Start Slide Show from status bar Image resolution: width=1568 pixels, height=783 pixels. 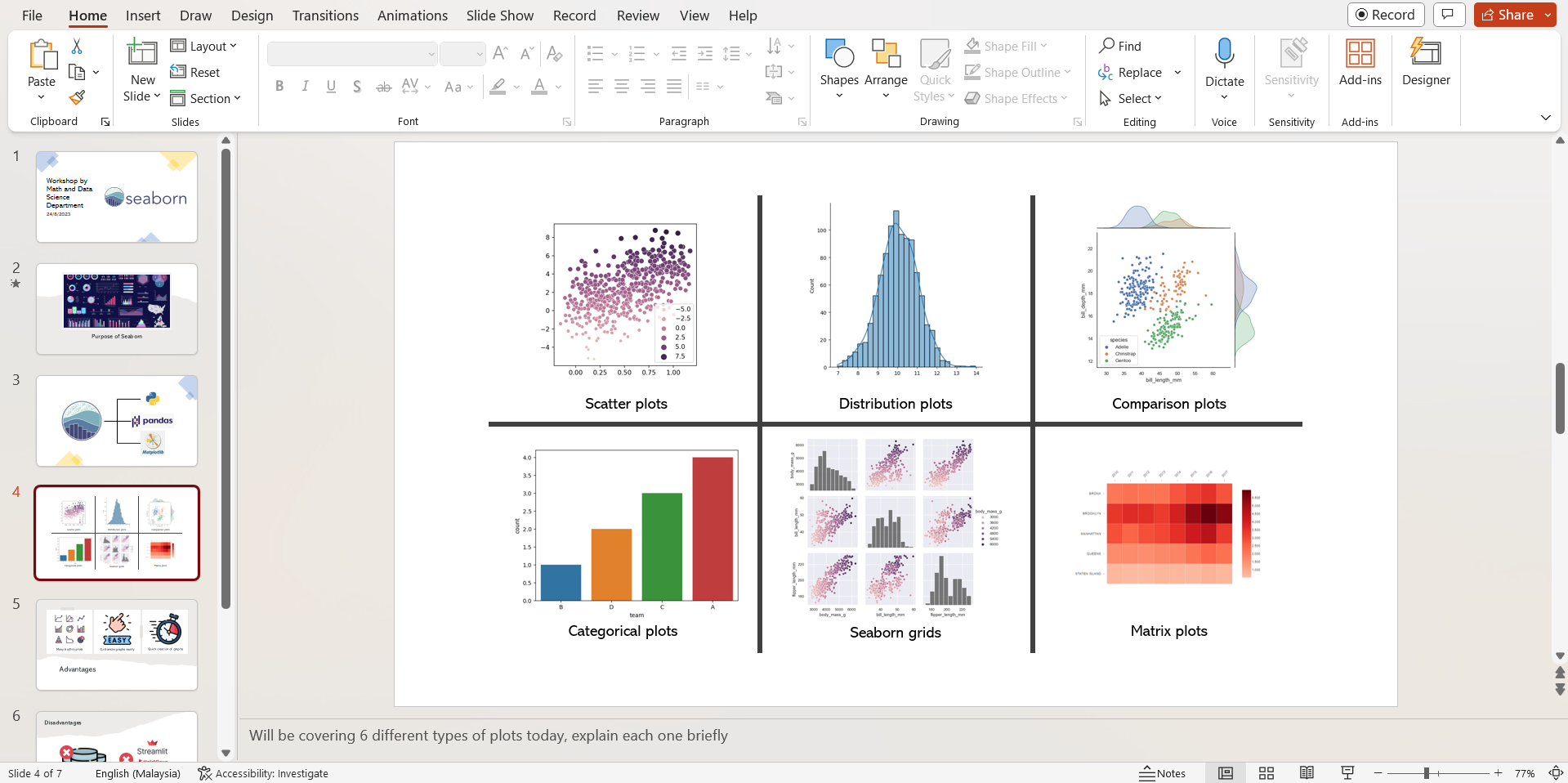click(1347, 773)
